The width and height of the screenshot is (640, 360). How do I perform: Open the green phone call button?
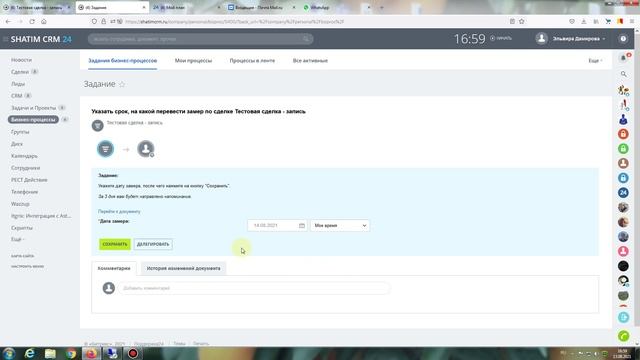coord(623,336)
